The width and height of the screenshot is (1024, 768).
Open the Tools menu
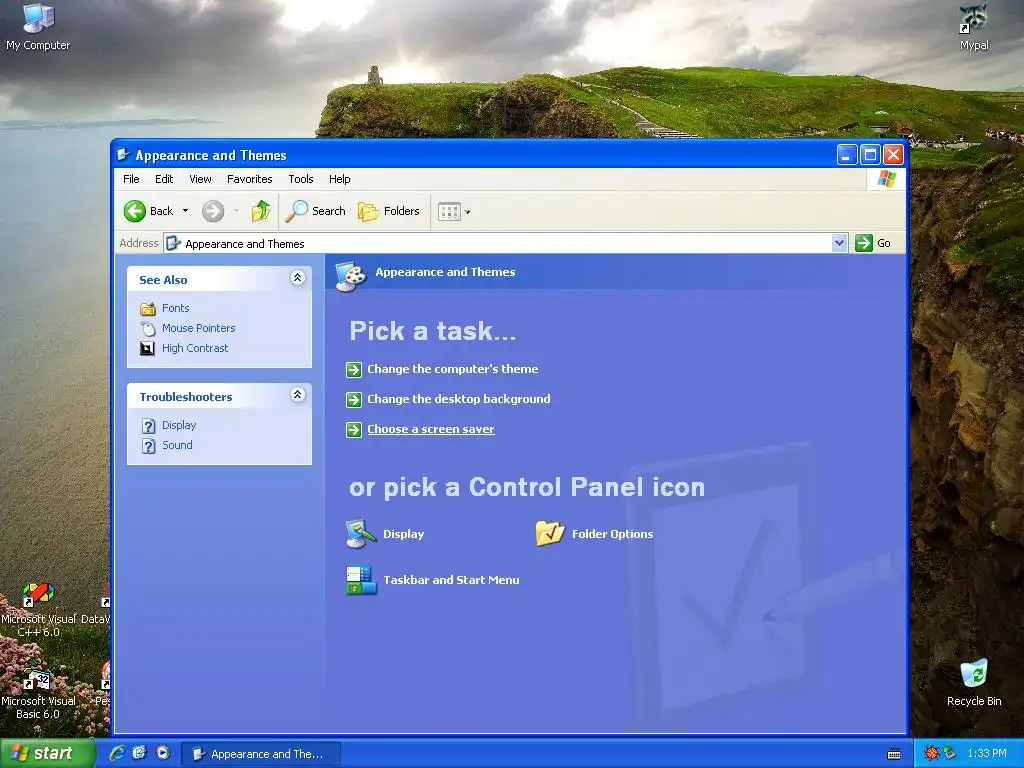(300, 179)
